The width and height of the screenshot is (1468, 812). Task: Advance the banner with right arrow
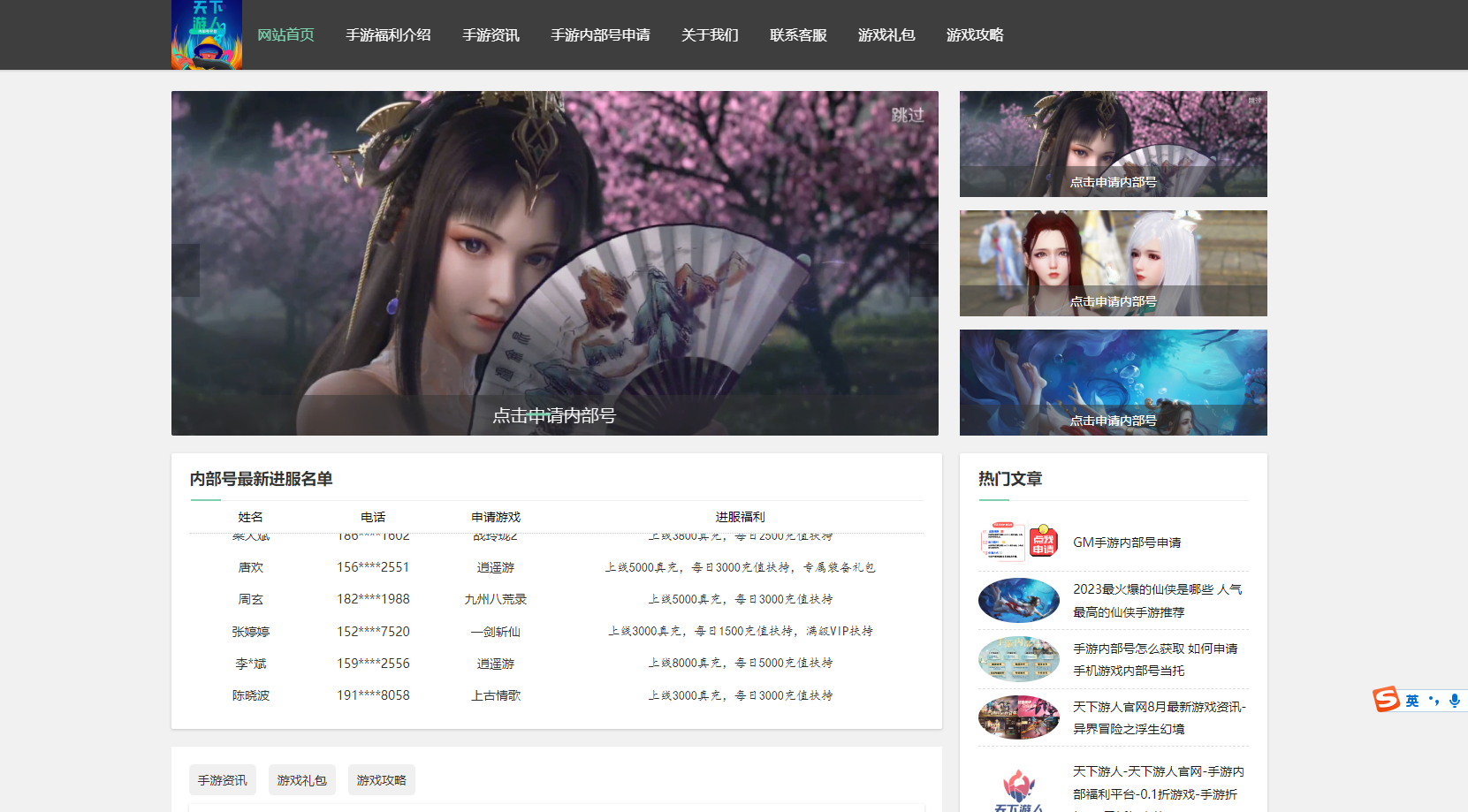[924, 269]
